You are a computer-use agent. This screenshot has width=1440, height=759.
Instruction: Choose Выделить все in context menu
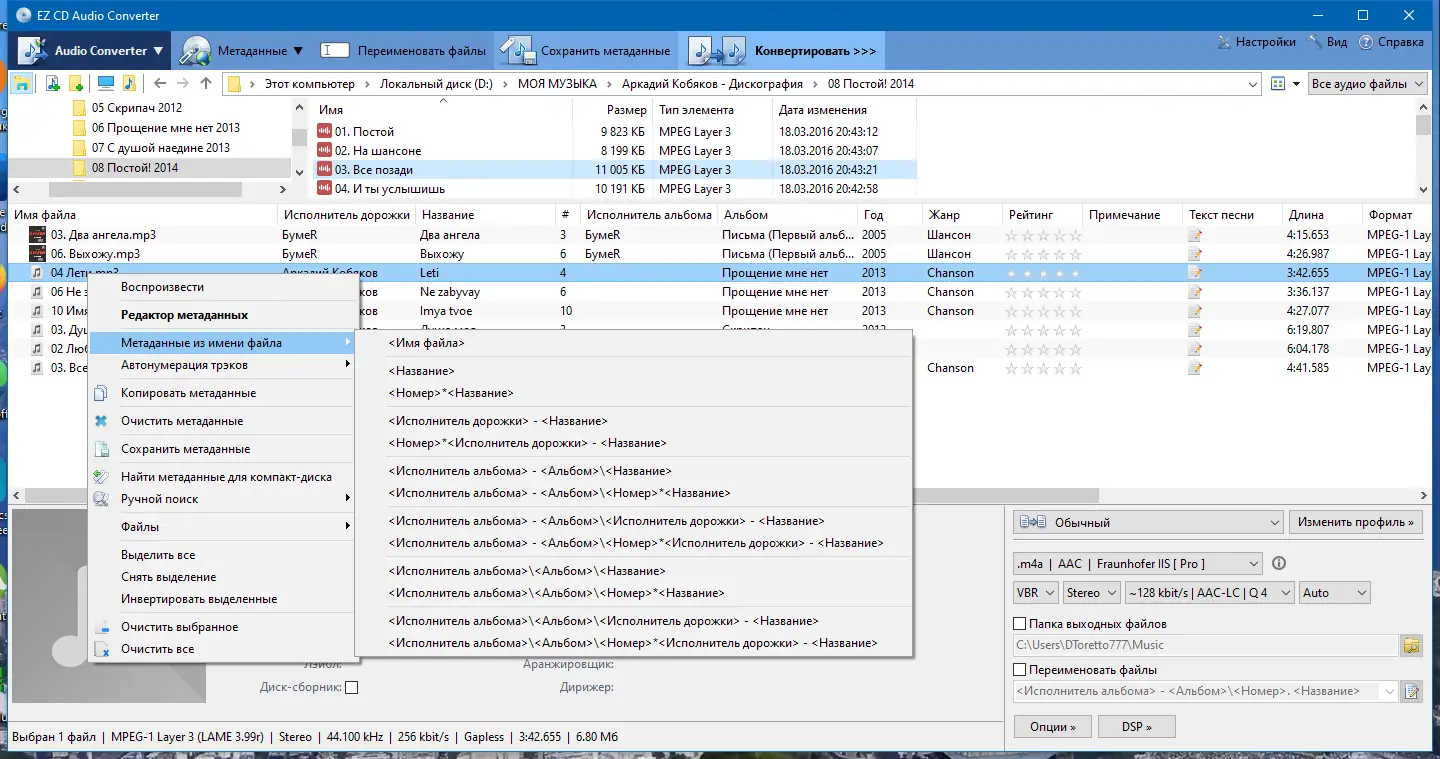223,555
